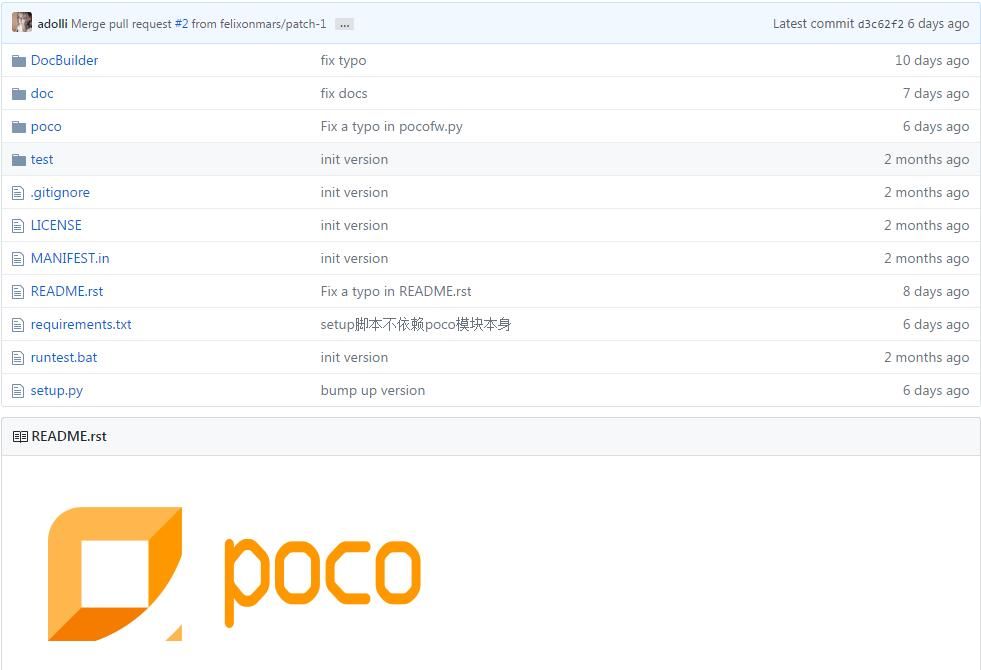This screenshot has height=670, width=981.
Task: Click the README.rst header title
Action: point(69,436)
